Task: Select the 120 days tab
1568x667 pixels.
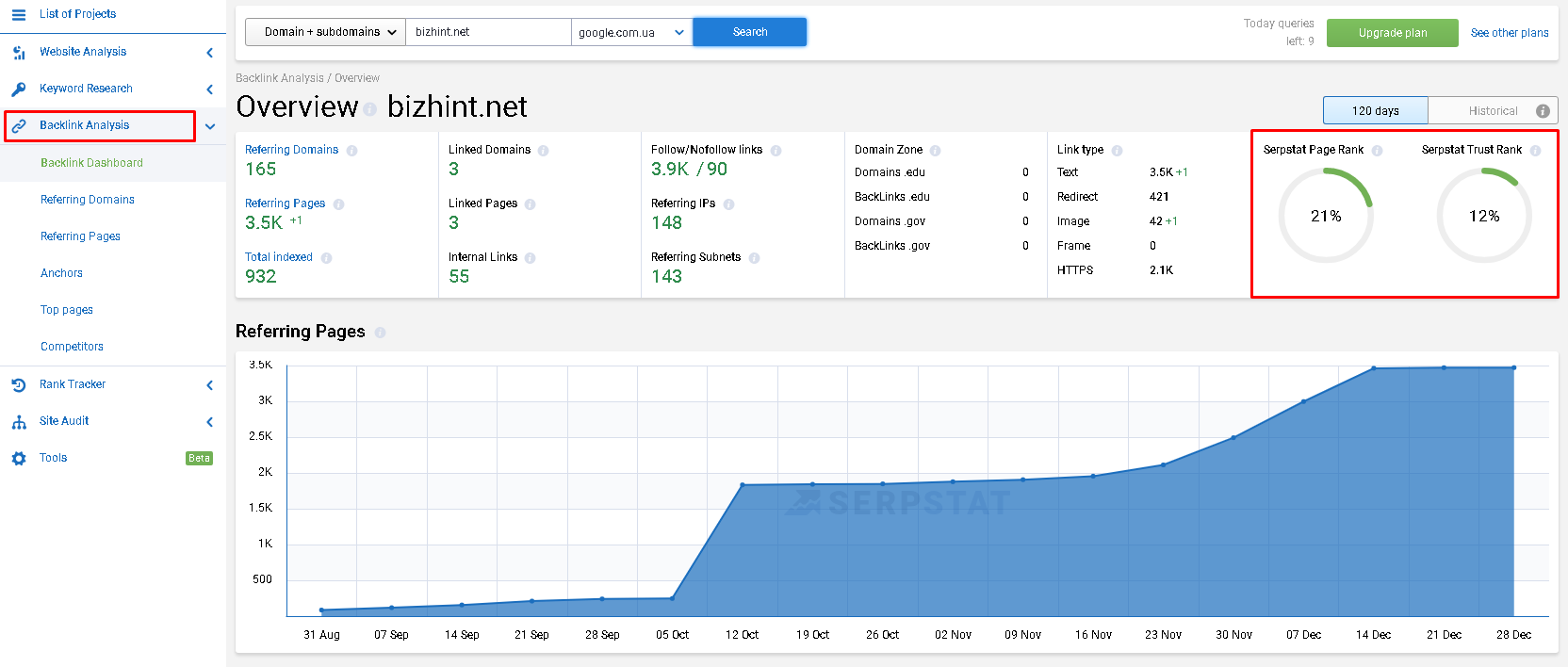Action: (1376, 110)
